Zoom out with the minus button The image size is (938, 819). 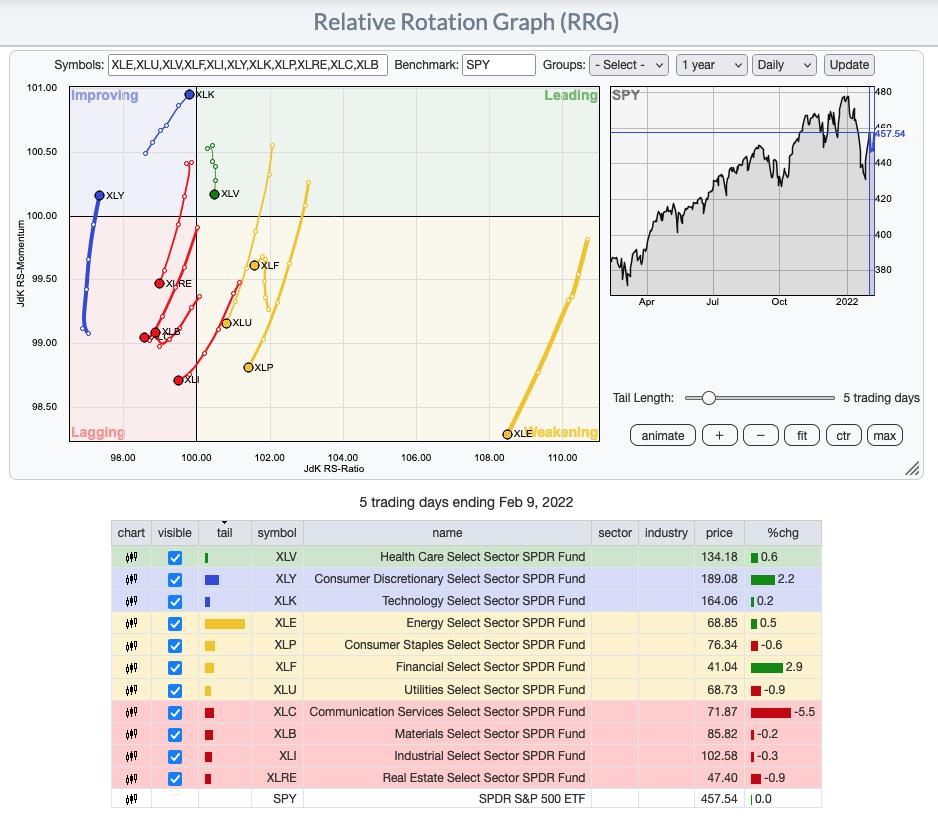click(x=760, y=436)
